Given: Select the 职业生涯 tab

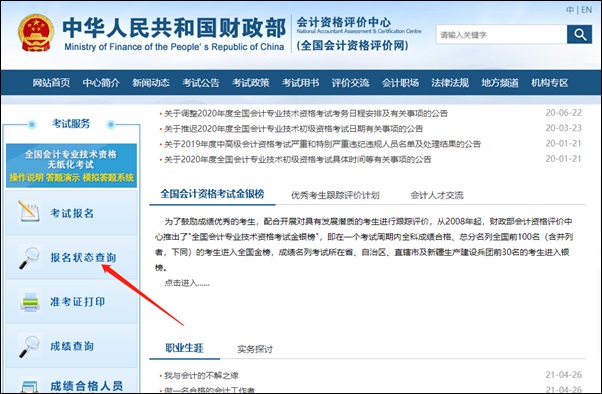Looking at the screenshot, I should coord(184,348).
